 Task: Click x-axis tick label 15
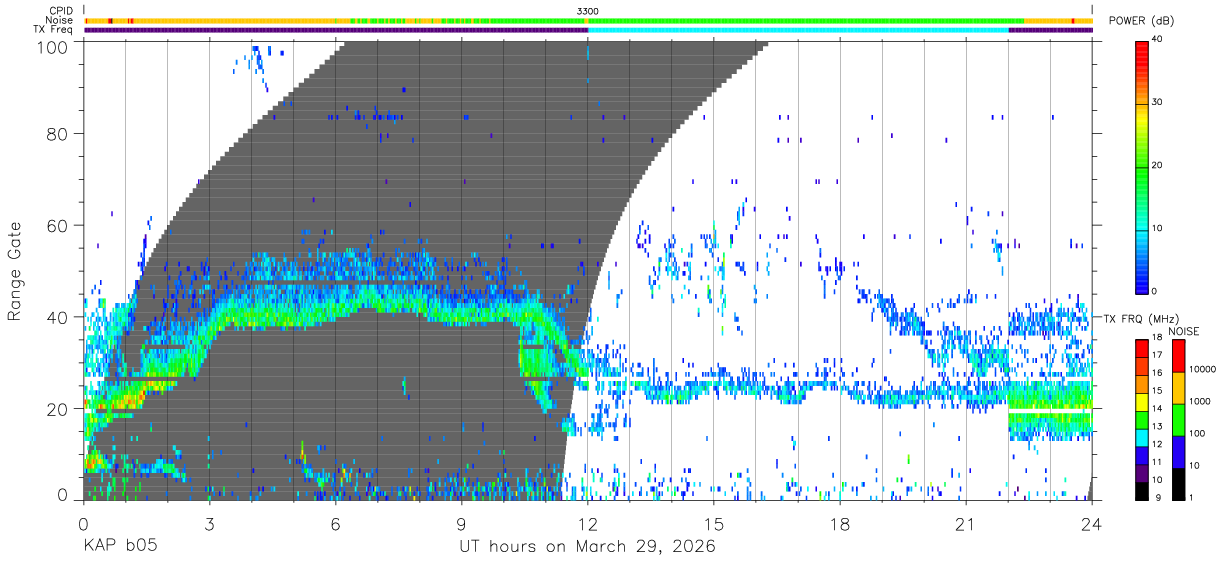click(x=714, y=525)
